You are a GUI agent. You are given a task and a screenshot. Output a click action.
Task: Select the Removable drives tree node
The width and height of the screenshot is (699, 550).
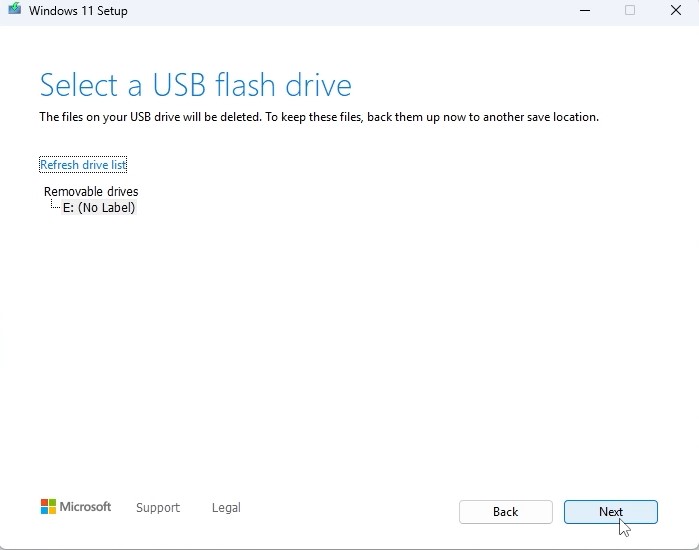[91, 191]
